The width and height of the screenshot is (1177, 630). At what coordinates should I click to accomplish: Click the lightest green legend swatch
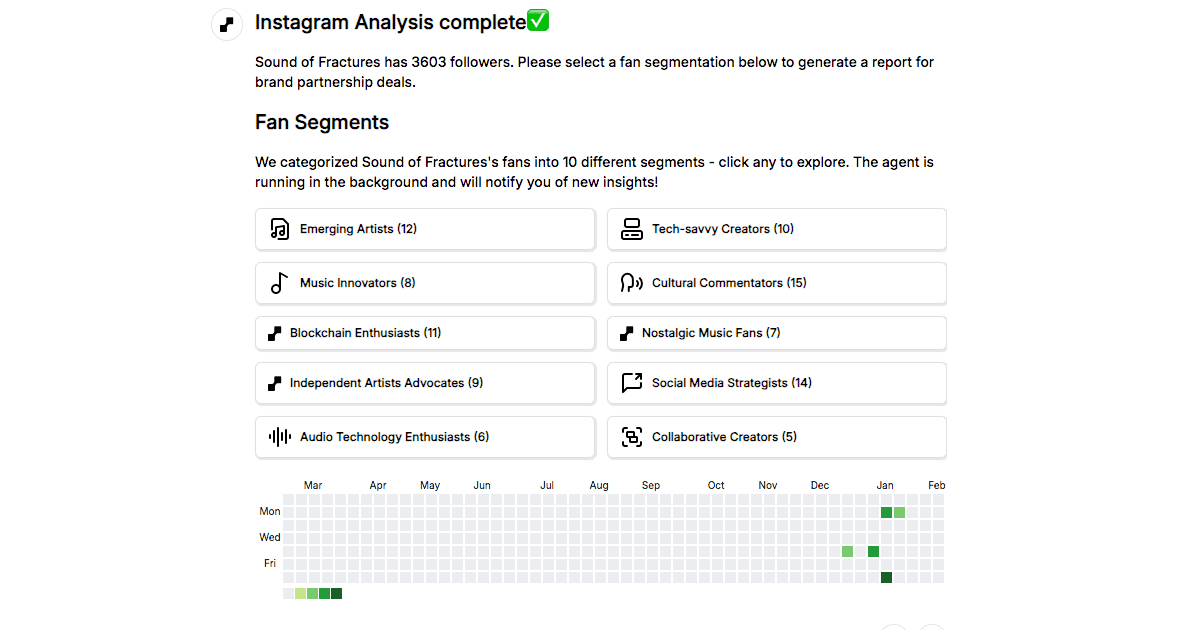click(301, 594)
